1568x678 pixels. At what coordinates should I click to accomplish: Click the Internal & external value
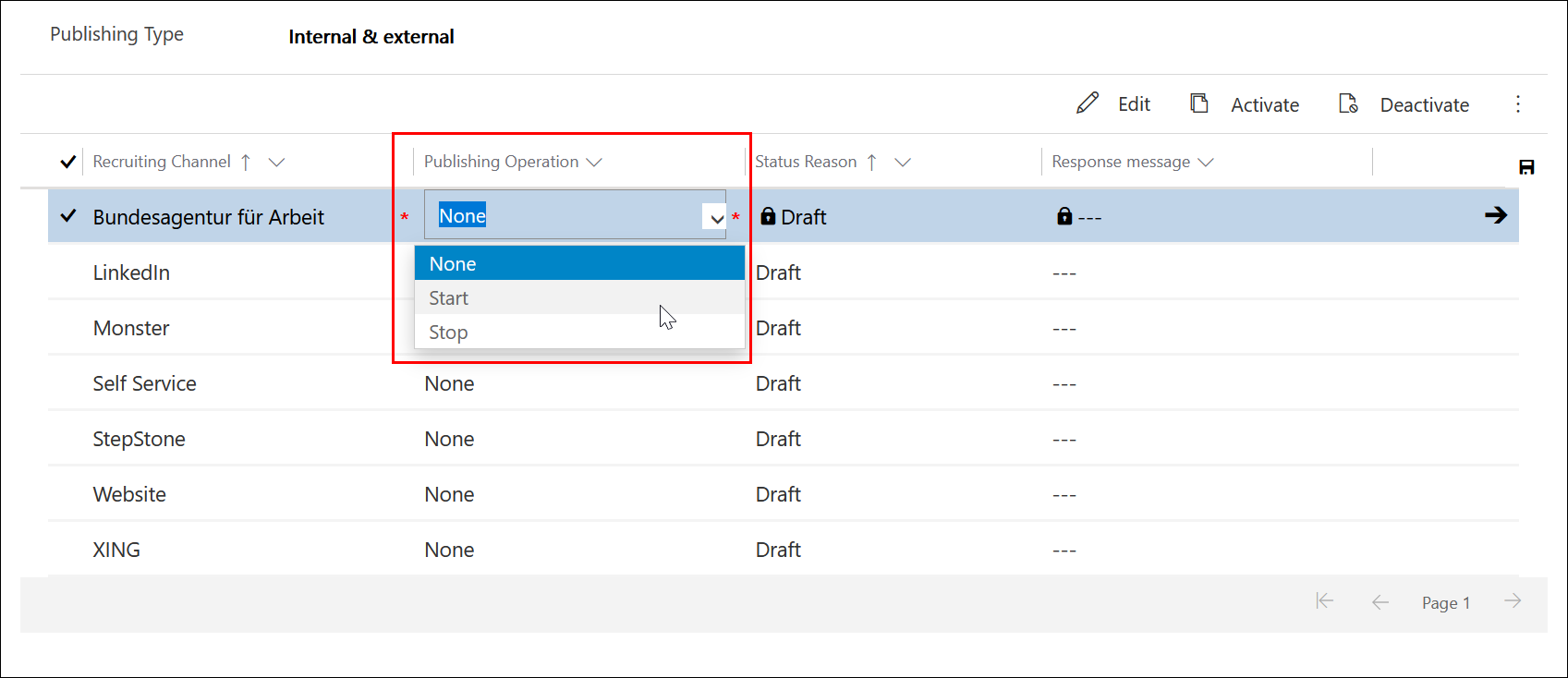point(371,37)
